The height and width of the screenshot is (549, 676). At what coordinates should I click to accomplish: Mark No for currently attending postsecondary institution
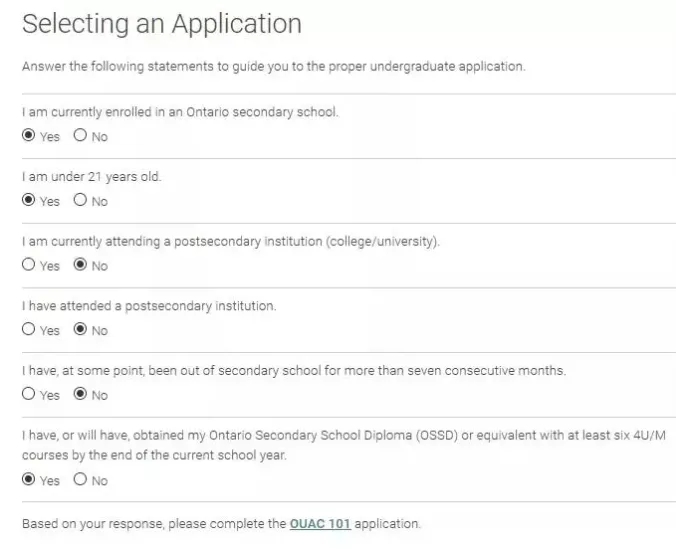80,265
